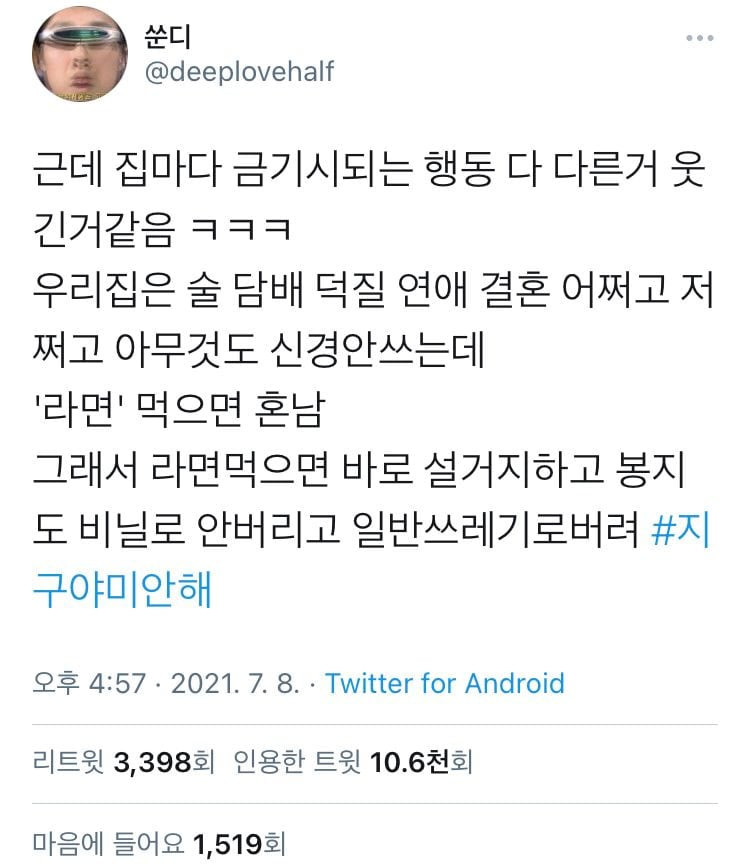Open the 1,519 likes count
Viewport: 750px width, 868px height.
pyautogui.click(x=227, y=844)
